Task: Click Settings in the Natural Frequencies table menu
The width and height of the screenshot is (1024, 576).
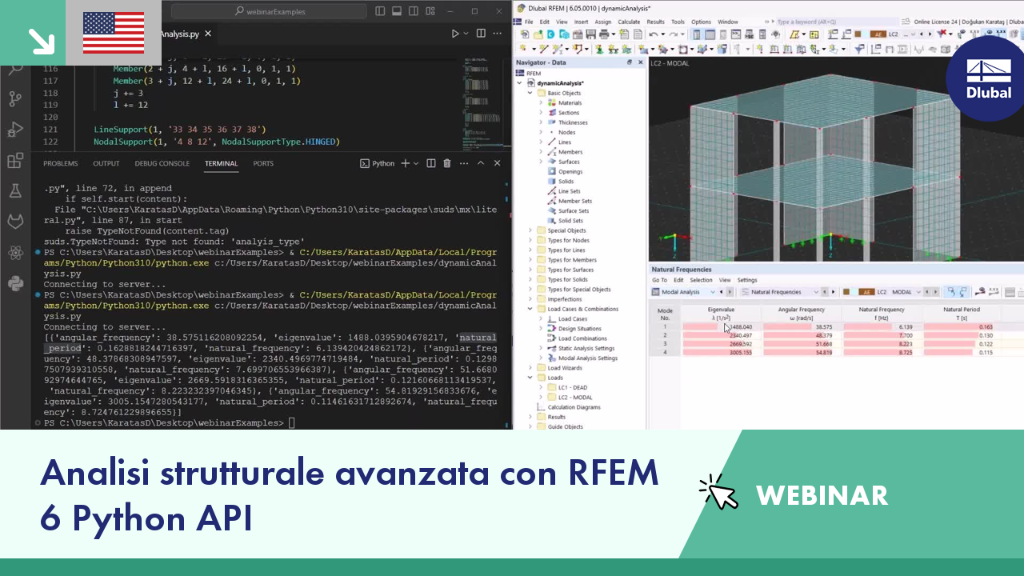Action: coord(747,280)
